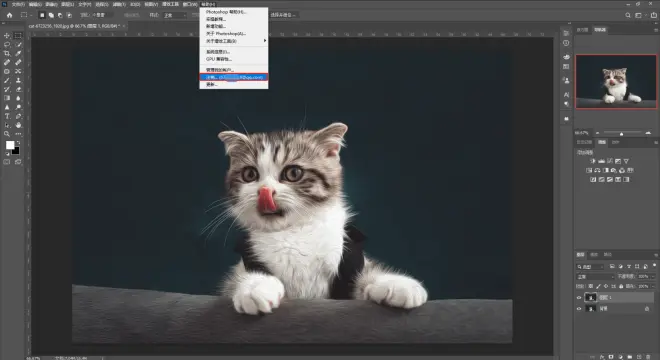
Task: Hide the top layer via its eye icon
Action: click(579, 297)
